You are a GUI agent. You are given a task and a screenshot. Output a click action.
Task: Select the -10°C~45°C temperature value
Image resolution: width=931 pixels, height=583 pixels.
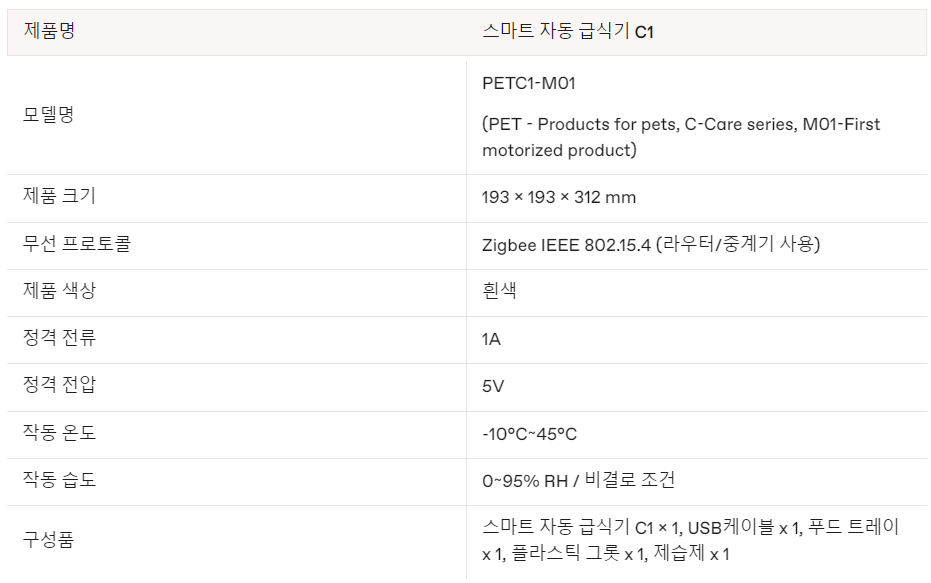(529, 434)
